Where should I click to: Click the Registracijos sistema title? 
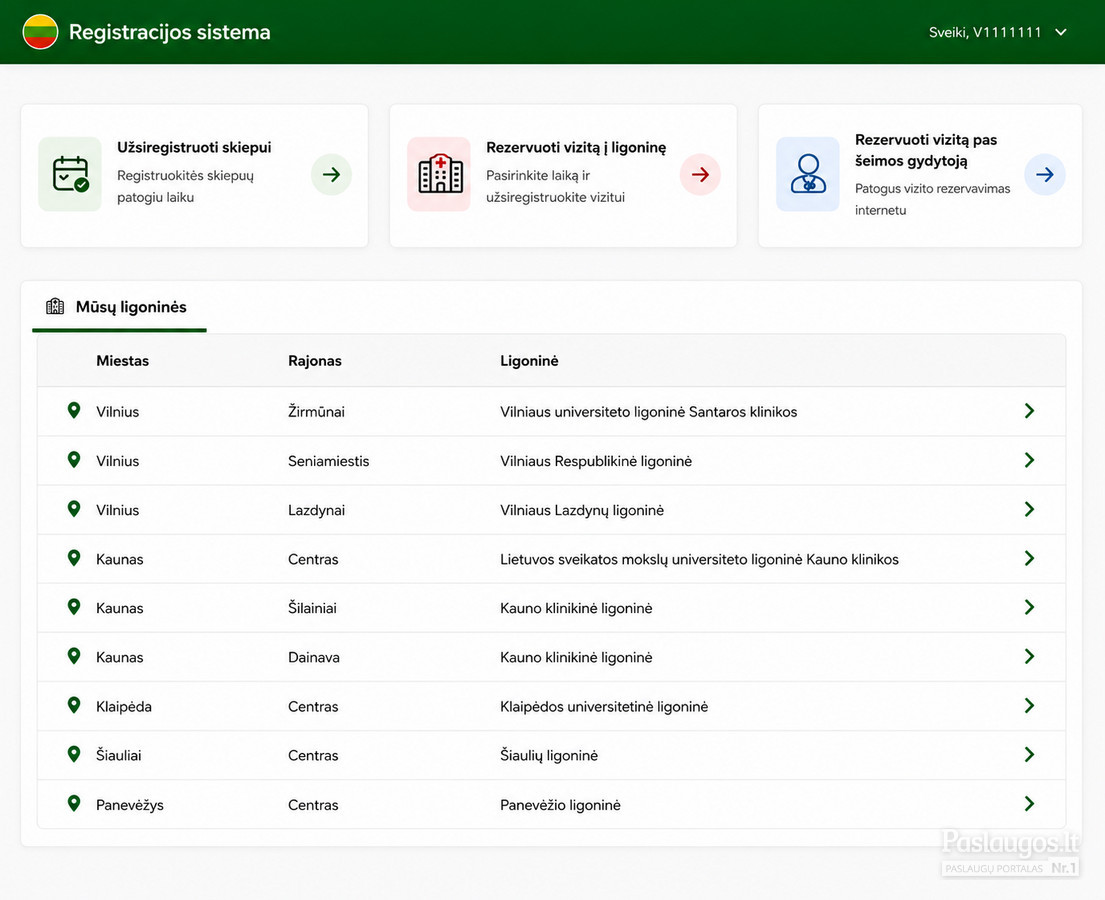coord(169,32)
